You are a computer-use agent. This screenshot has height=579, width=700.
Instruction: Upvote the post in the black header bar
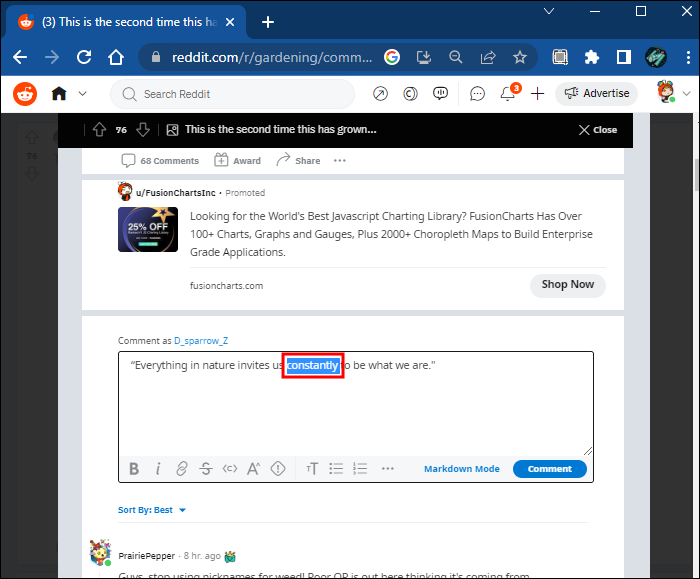point(99,130)
